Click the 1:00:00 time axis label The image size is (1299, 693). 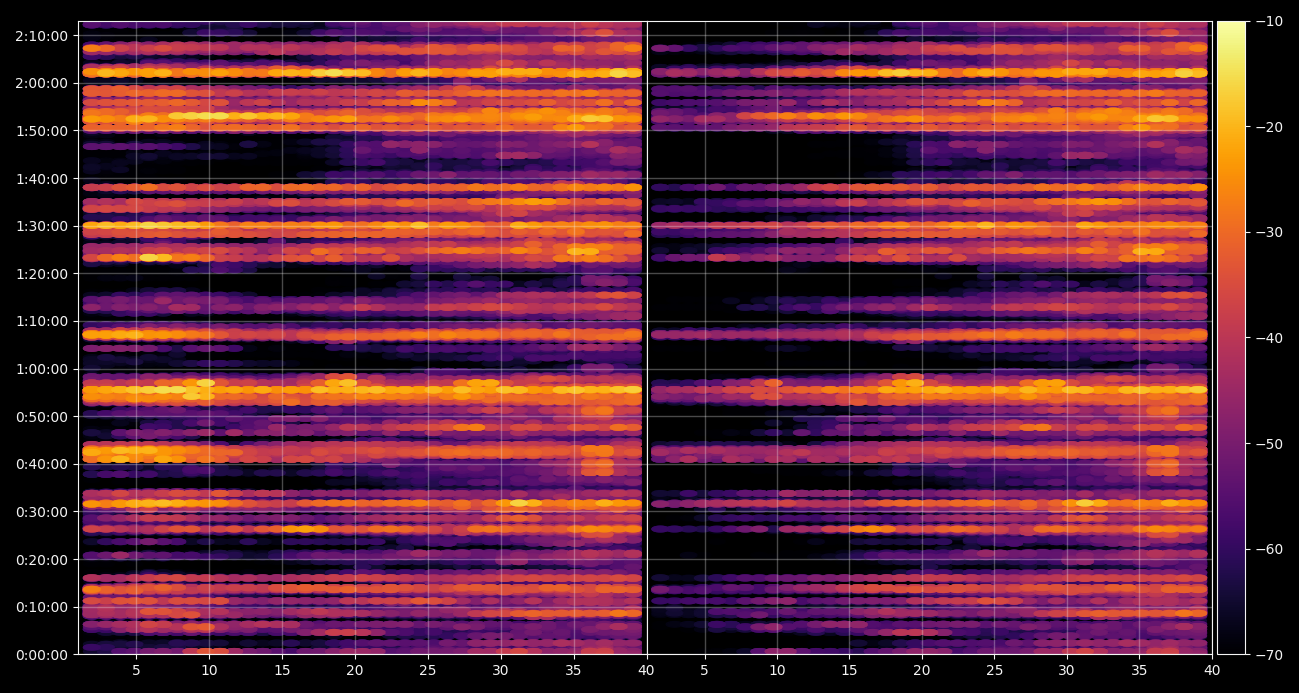42,369
